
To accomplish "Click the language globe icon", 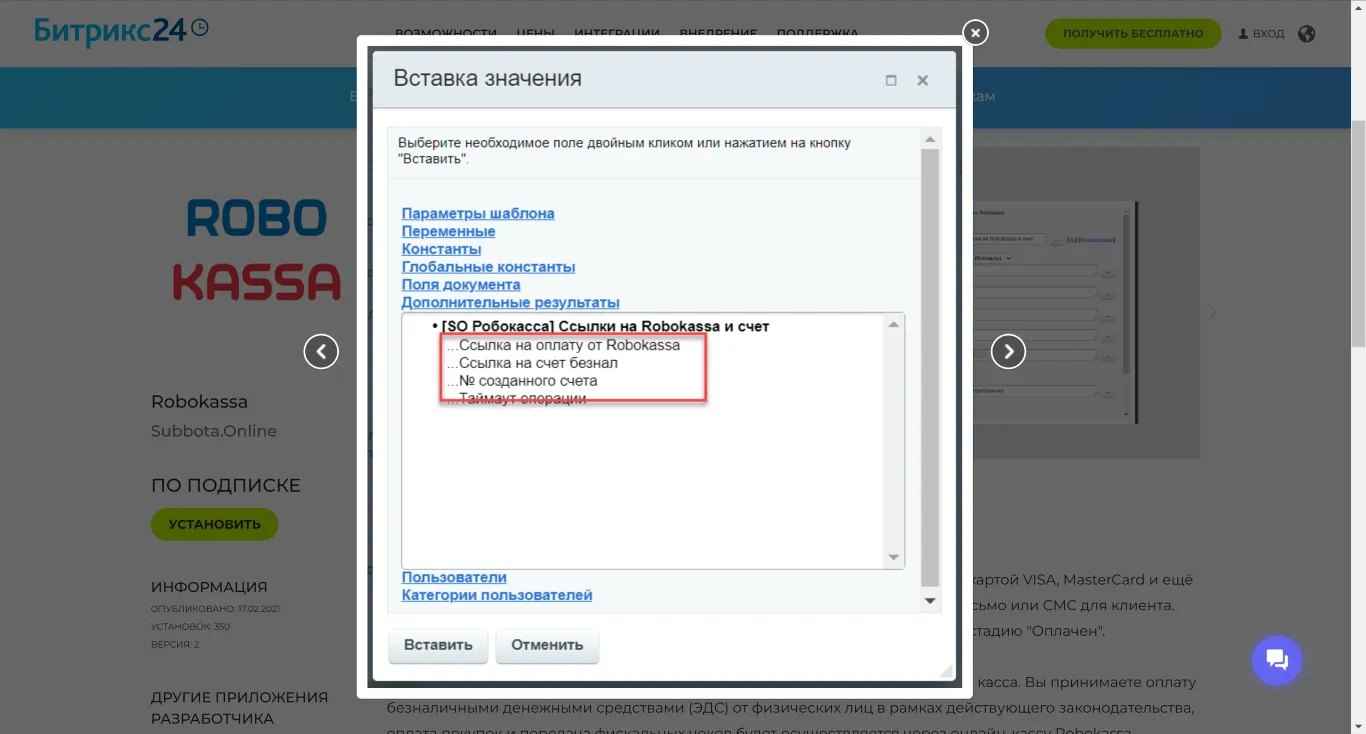I will [1306, 33].
